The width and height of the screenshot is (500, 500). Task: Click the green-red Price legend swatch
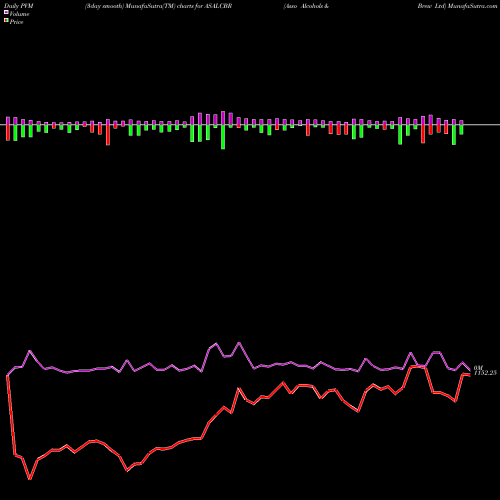click(x=6, y=21)
